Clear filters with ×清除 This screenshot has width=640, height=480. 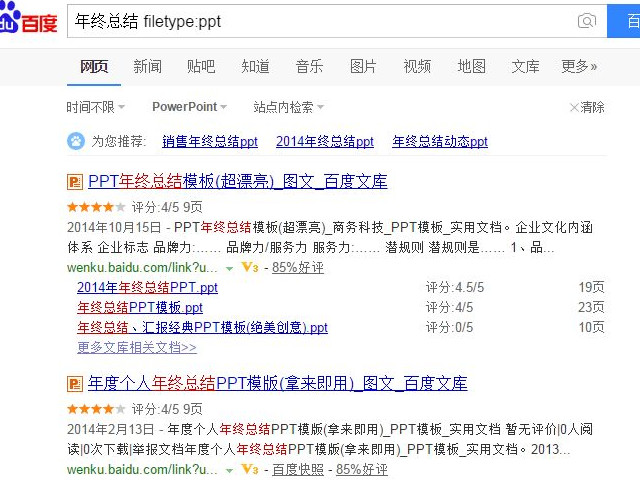[587, 107]
